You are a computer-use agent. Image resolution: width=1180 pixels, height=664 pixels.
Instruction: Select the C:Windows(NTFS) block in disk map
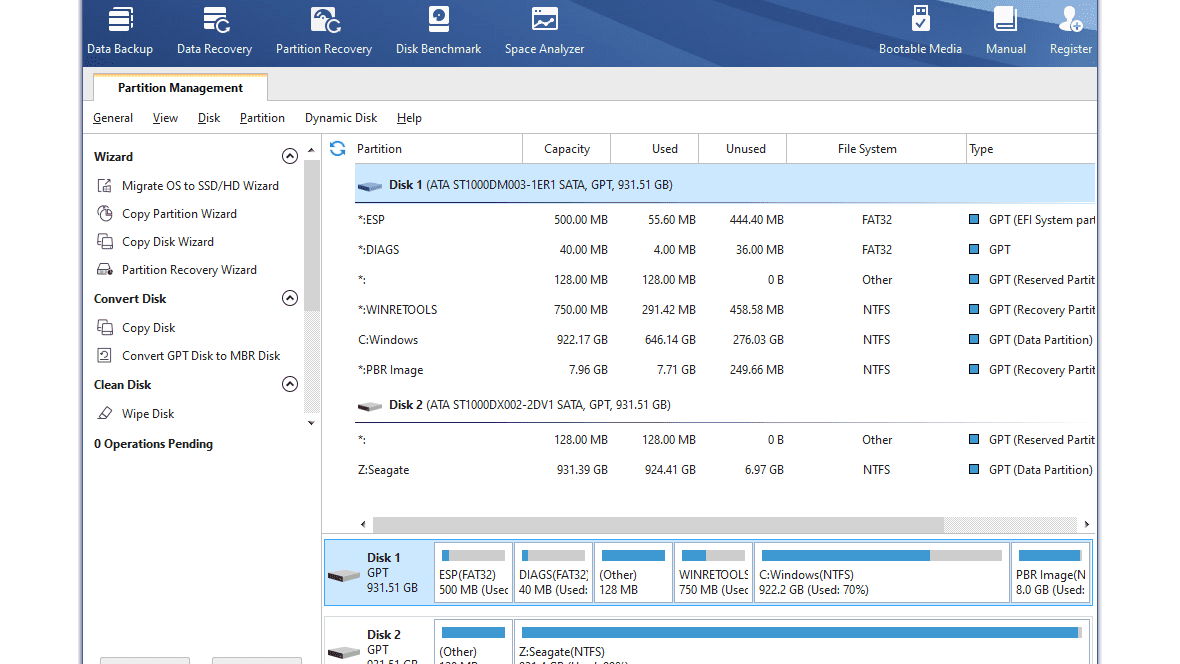[881, 573]
